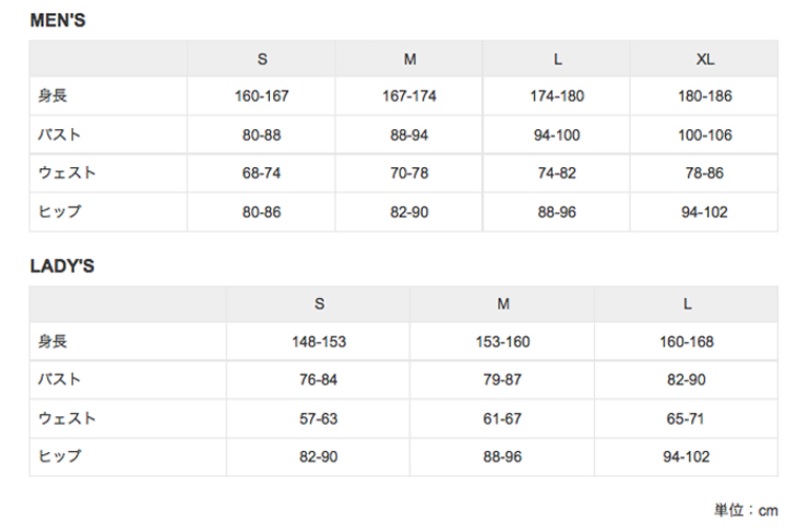Click the S column header in men's table
The image size is (791, 531).
[262, 59]
